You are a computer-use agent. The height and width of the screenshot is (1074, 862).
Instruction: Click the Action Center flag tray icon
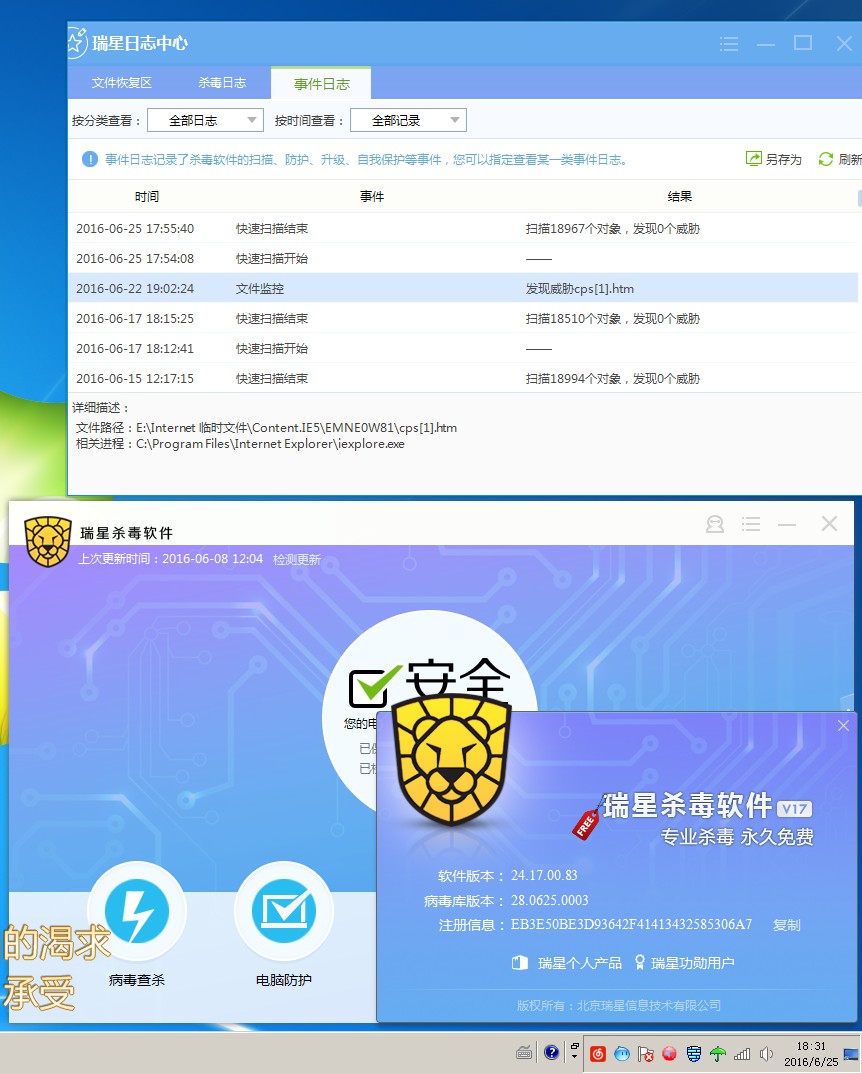pyautogui.click(x=645, y=1054)
